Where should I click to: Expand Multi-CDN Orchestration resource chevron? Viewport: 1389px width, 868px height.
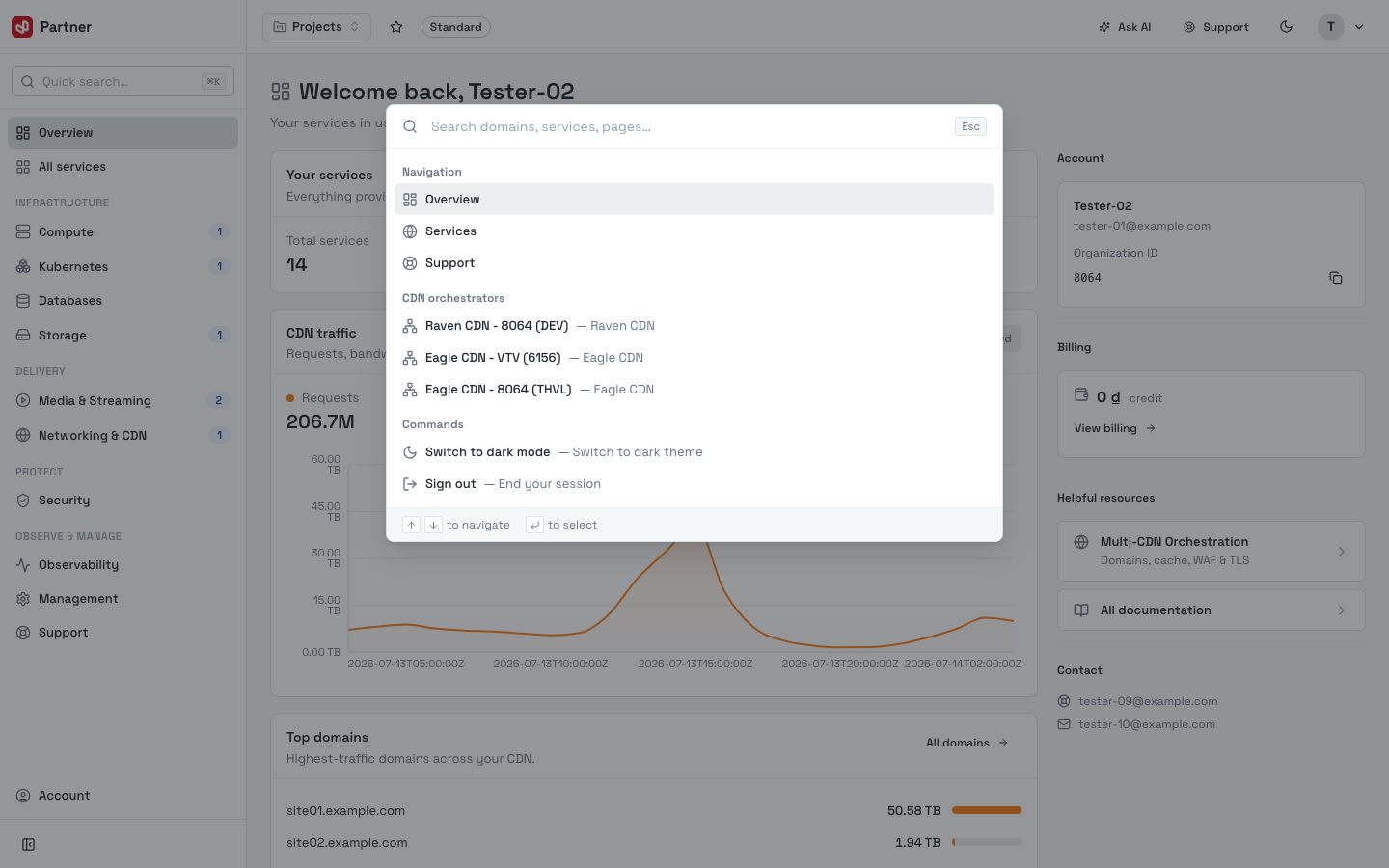click(1342, 552)
